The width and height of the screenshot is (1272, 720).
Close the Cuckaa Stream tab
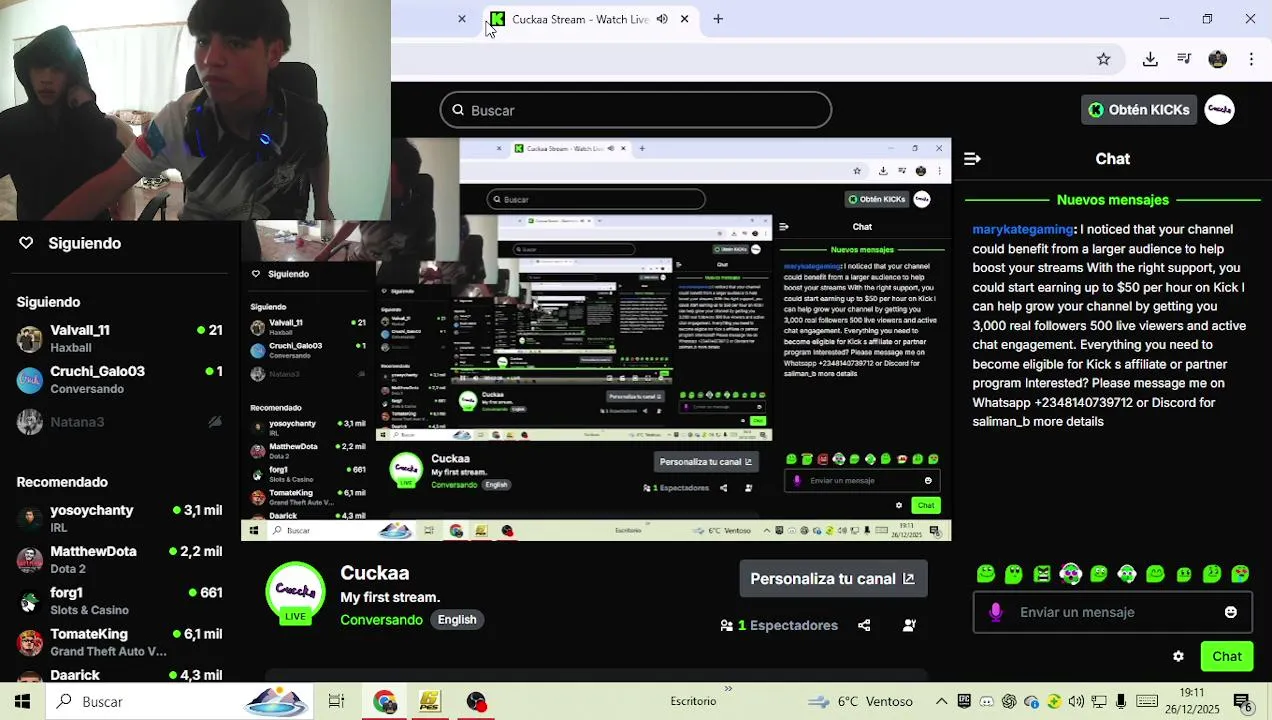[684, 19]
